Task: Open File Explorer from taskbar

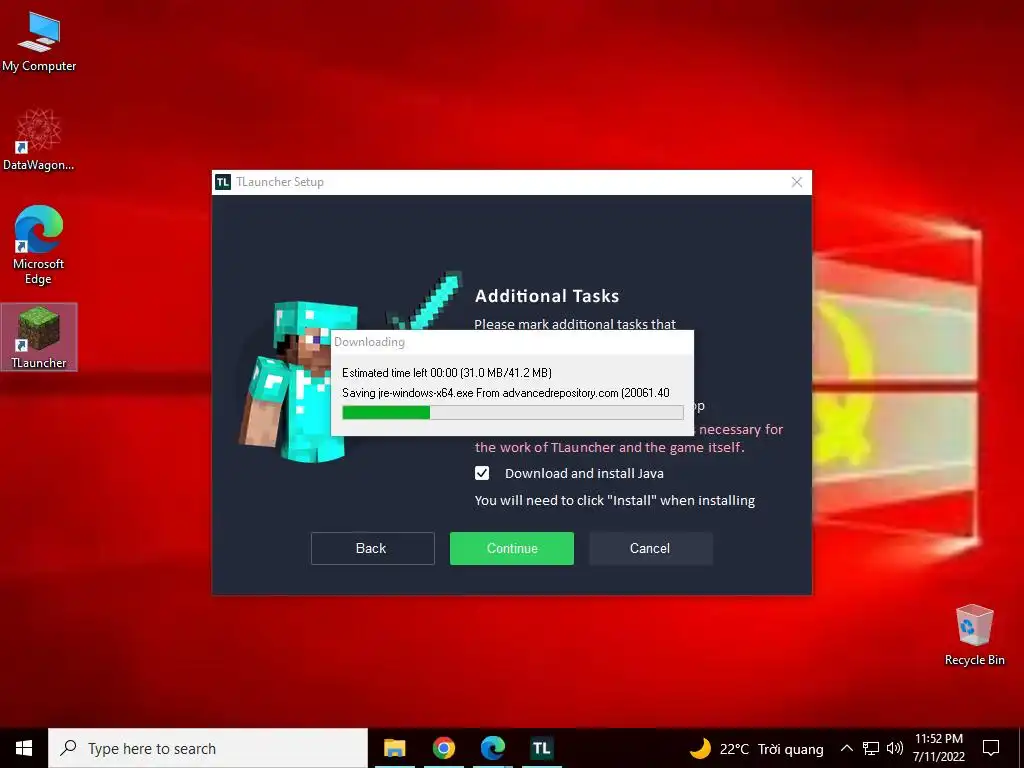Action: (394, 748)
